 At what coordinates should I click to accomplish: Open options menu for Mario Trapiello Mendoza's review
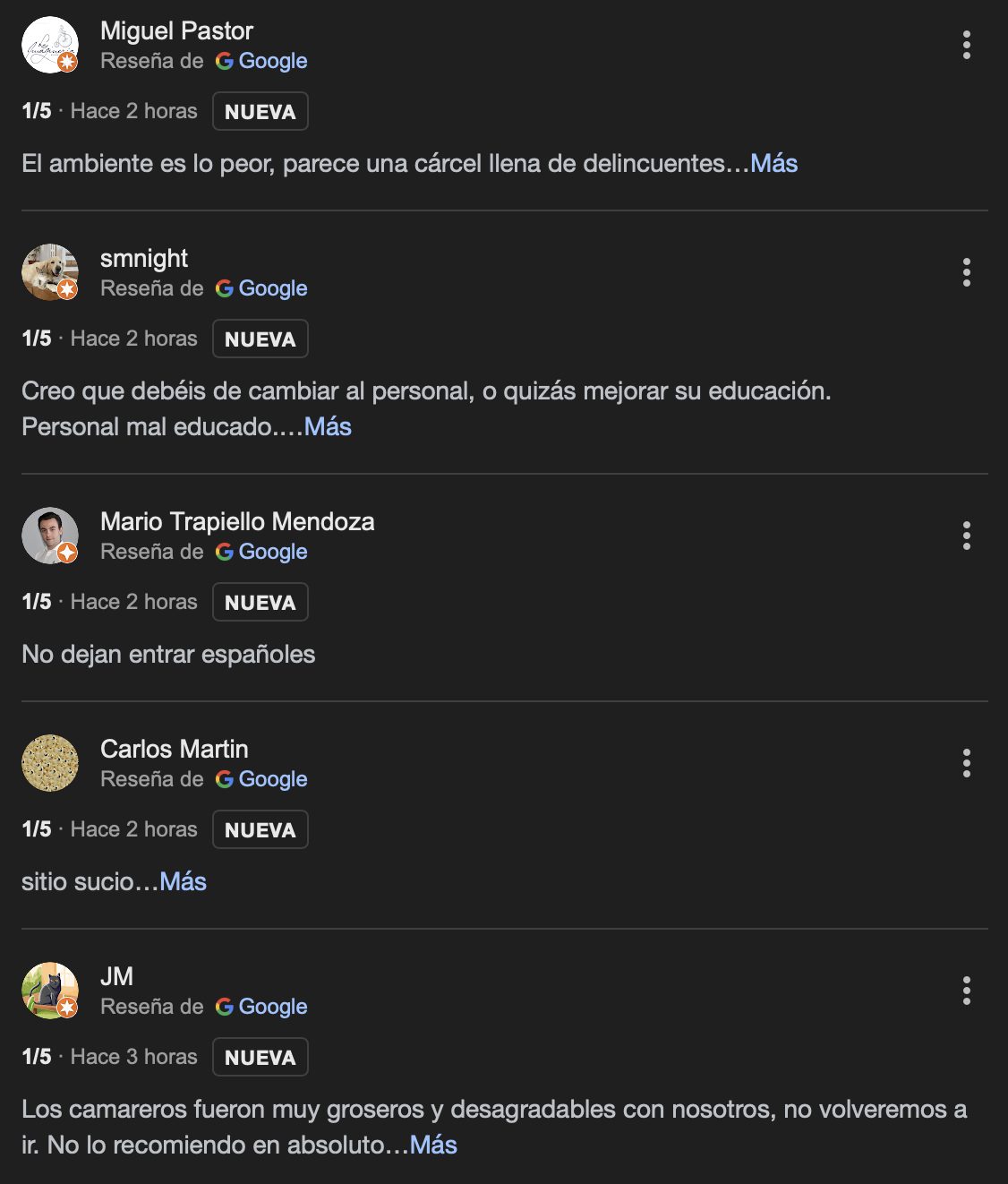(966, 536)
